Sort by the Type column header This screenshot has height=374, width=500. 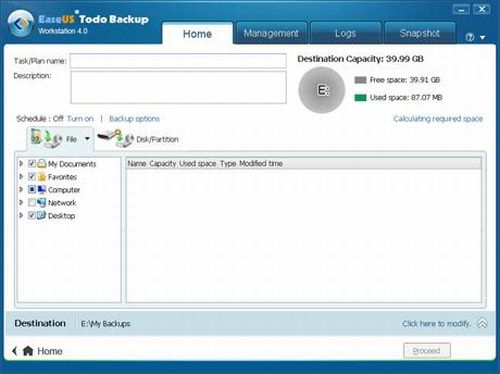(228, 163)
